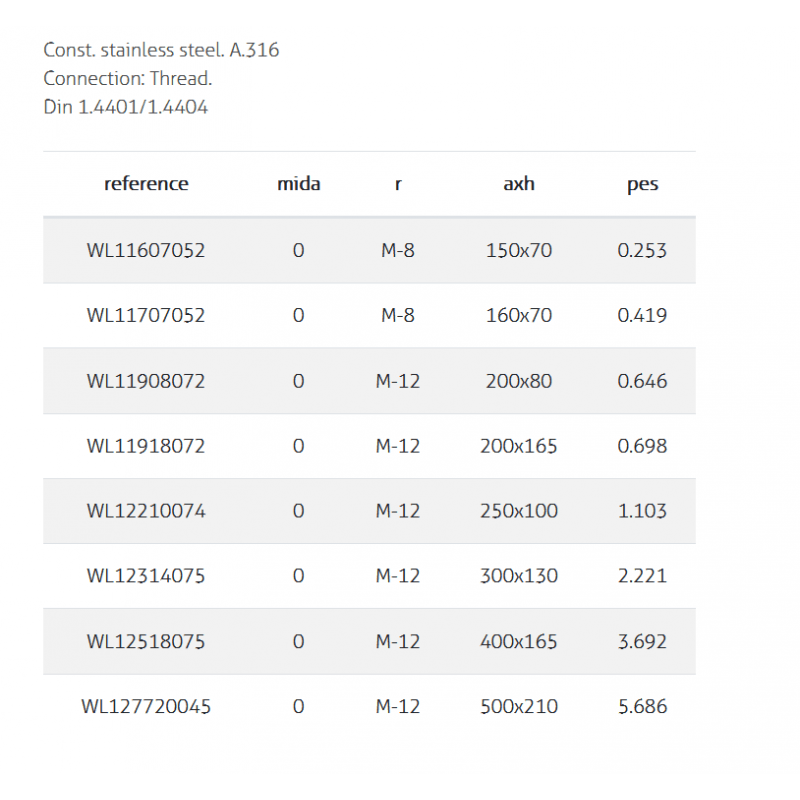This screenshot has width=800, height=800.
Task: Click the pes column header
Action: 642,184
